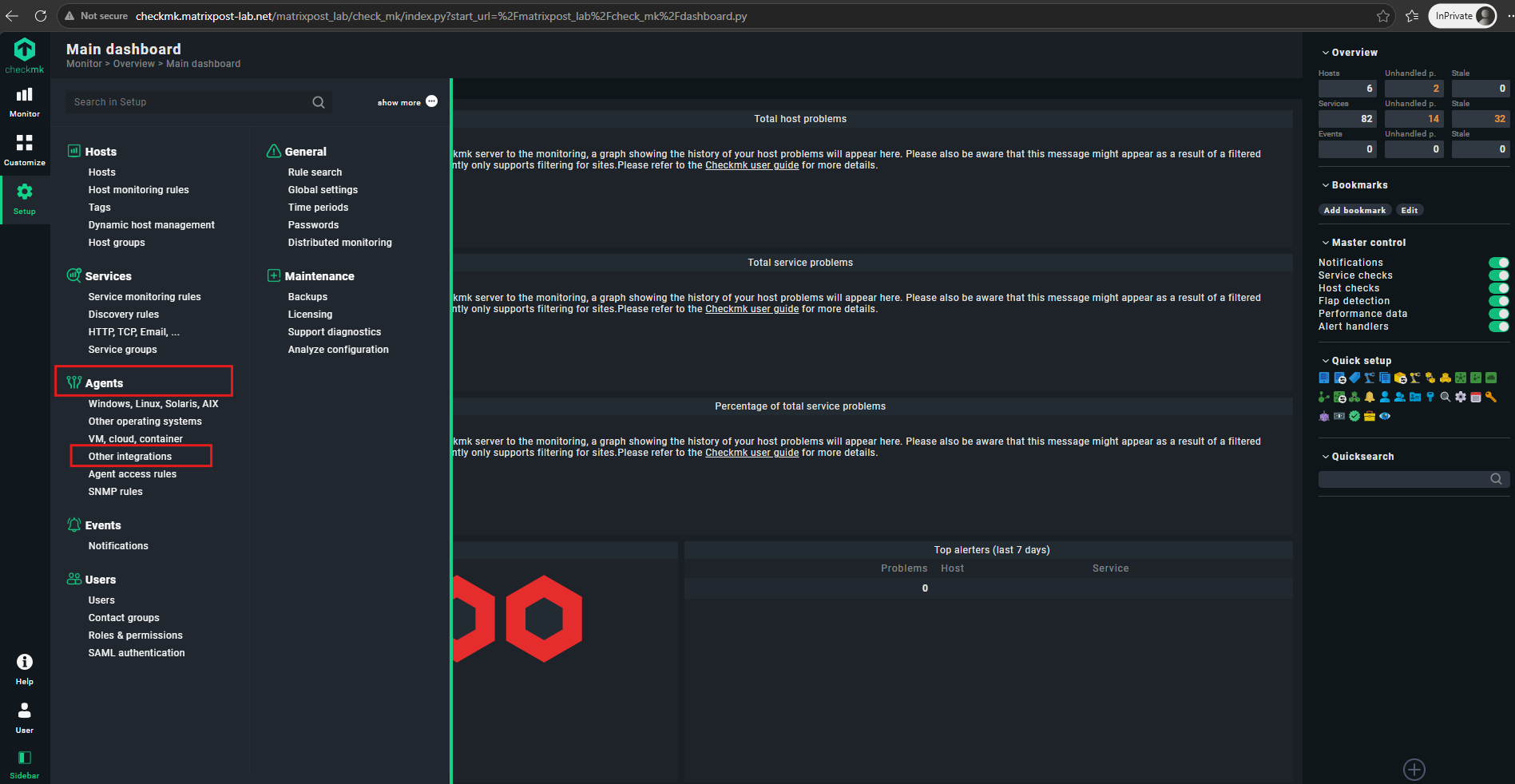Screen dimensions: 1515x784
Task: Turn off Alert handlers switch
Action: [x=1498, y=327]
